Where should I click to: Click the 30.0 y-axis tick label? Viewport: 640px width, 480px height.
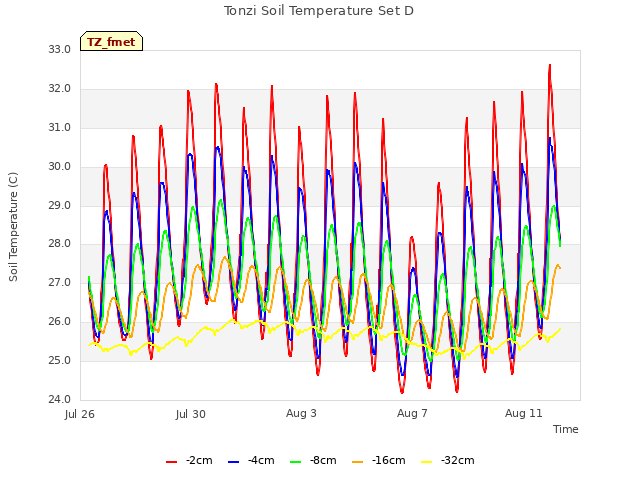(x=60, y=167)
